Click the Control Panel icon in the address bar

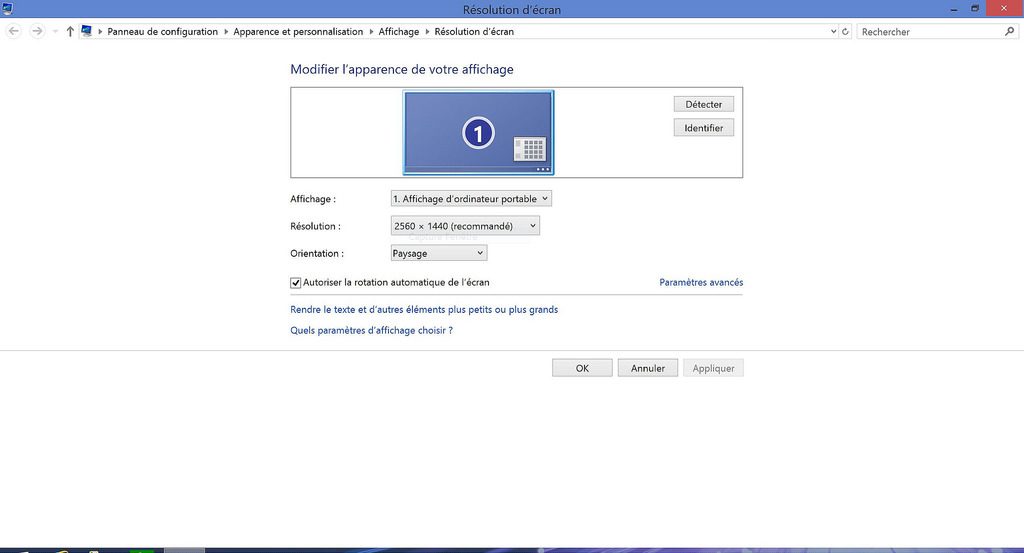[87, 32]
